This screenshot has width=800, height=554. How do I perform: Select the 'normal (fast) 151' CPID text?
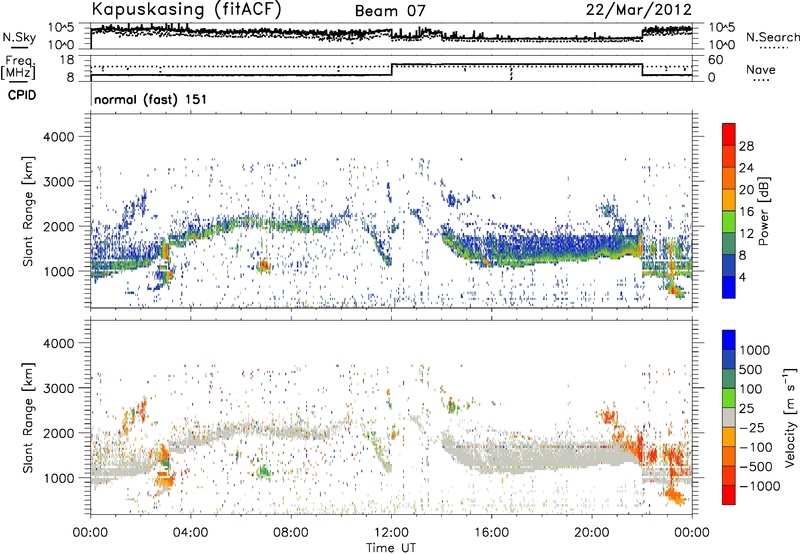(x=151, y=99)
